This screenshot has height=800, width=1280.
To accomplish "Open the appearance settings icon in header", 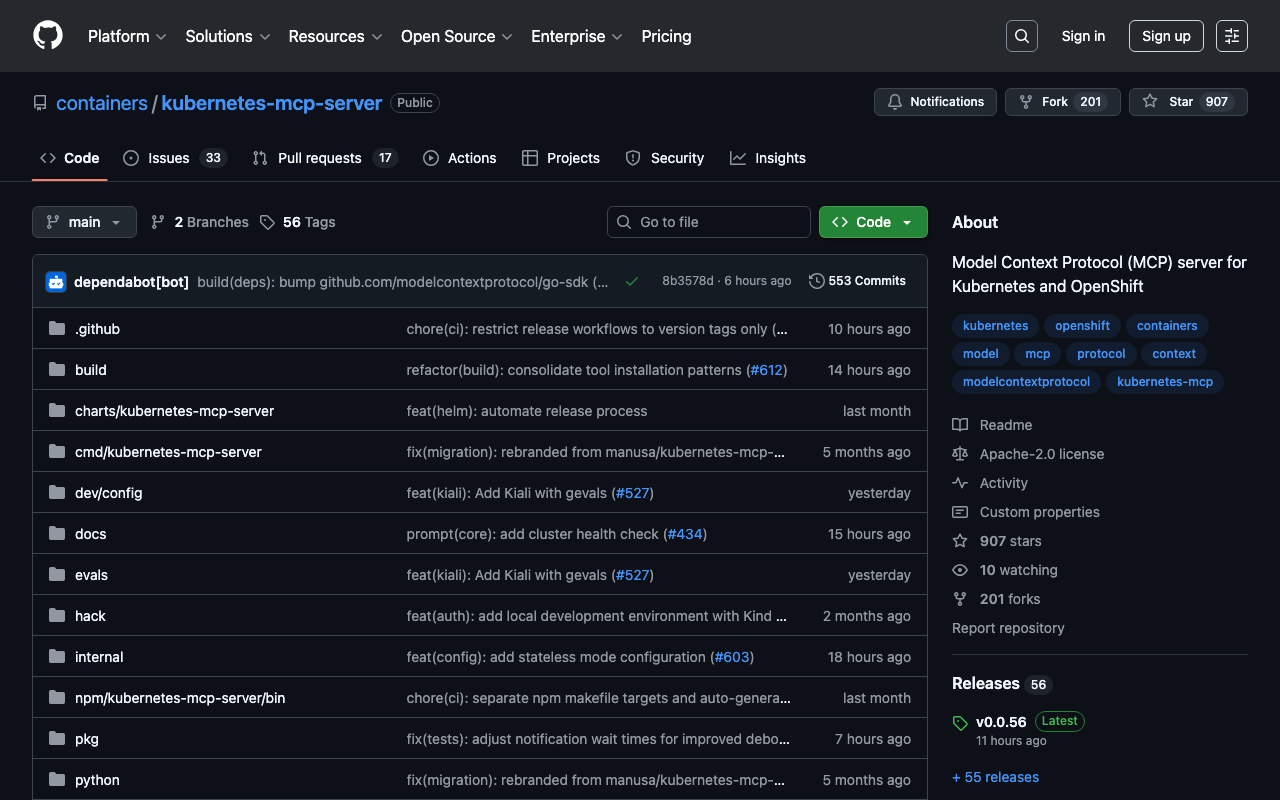I will click(x=1231, y=36).
